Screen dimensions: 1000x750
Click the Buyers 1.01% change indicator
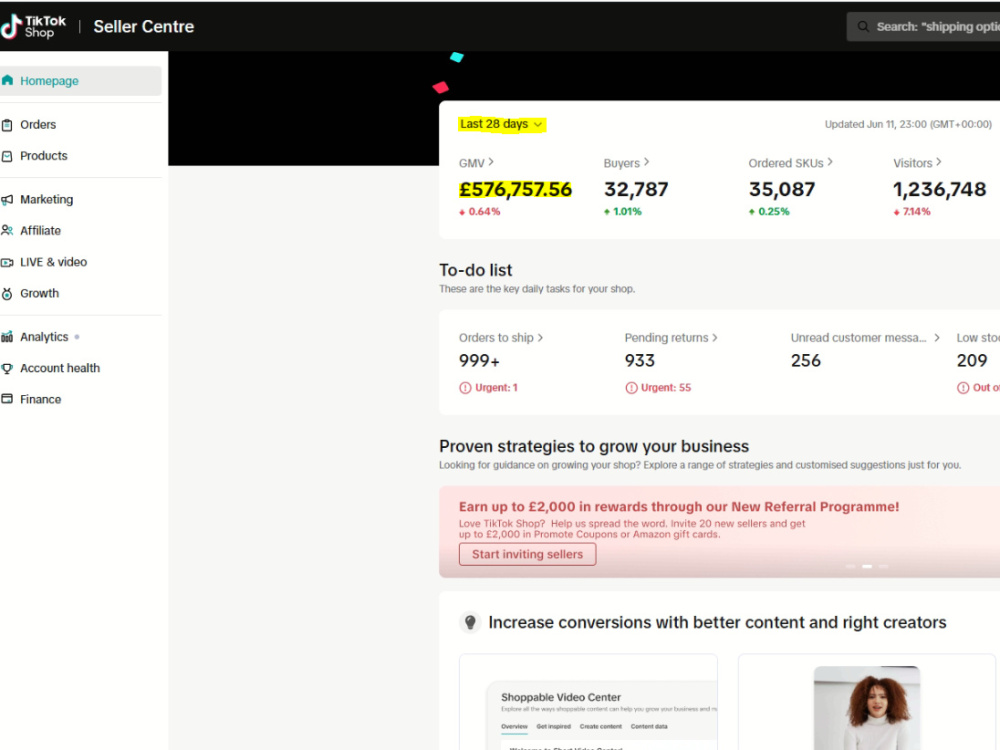pos(622,212)
